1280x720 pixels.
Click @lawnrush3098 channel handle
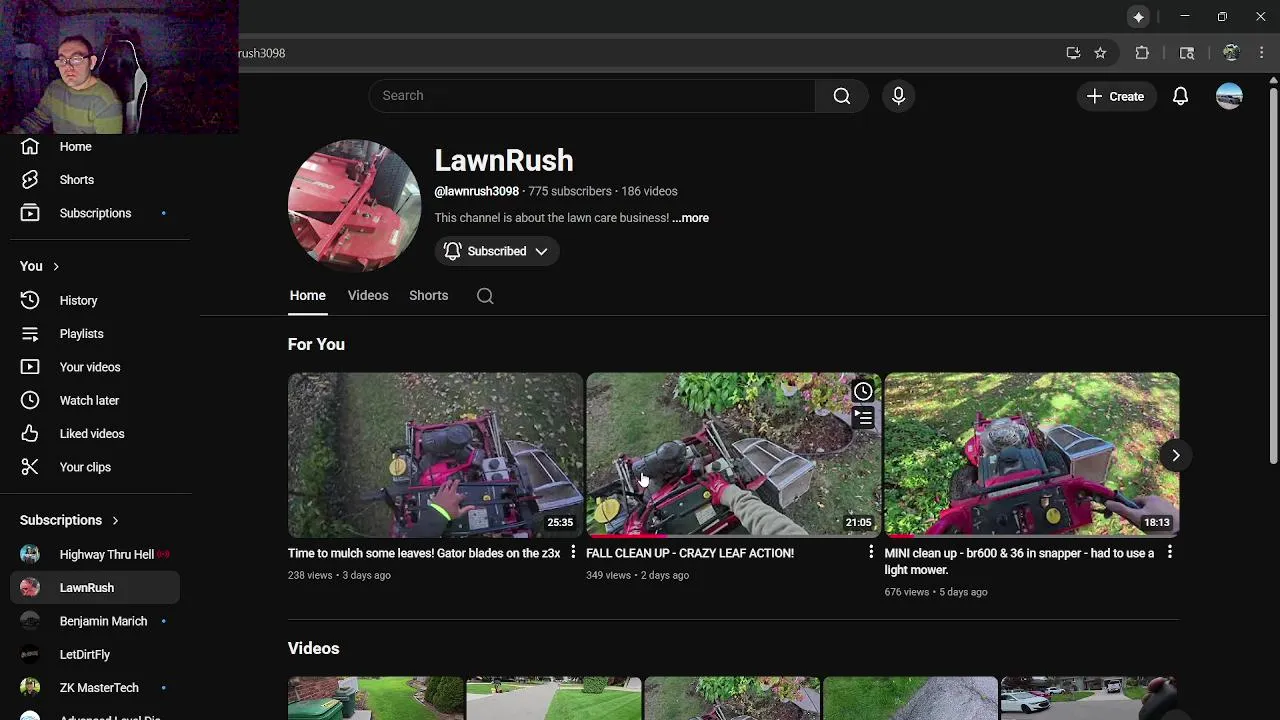click(x=476, y=191)
